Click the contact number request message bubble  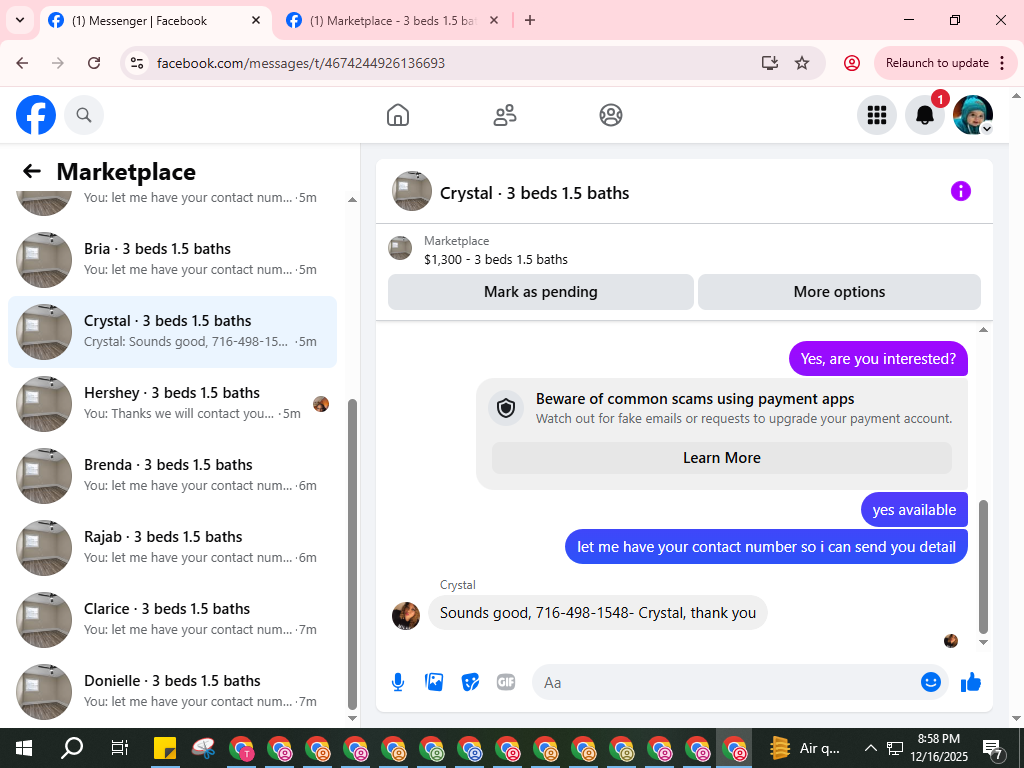pyautogui.click(x=766, y=547)
